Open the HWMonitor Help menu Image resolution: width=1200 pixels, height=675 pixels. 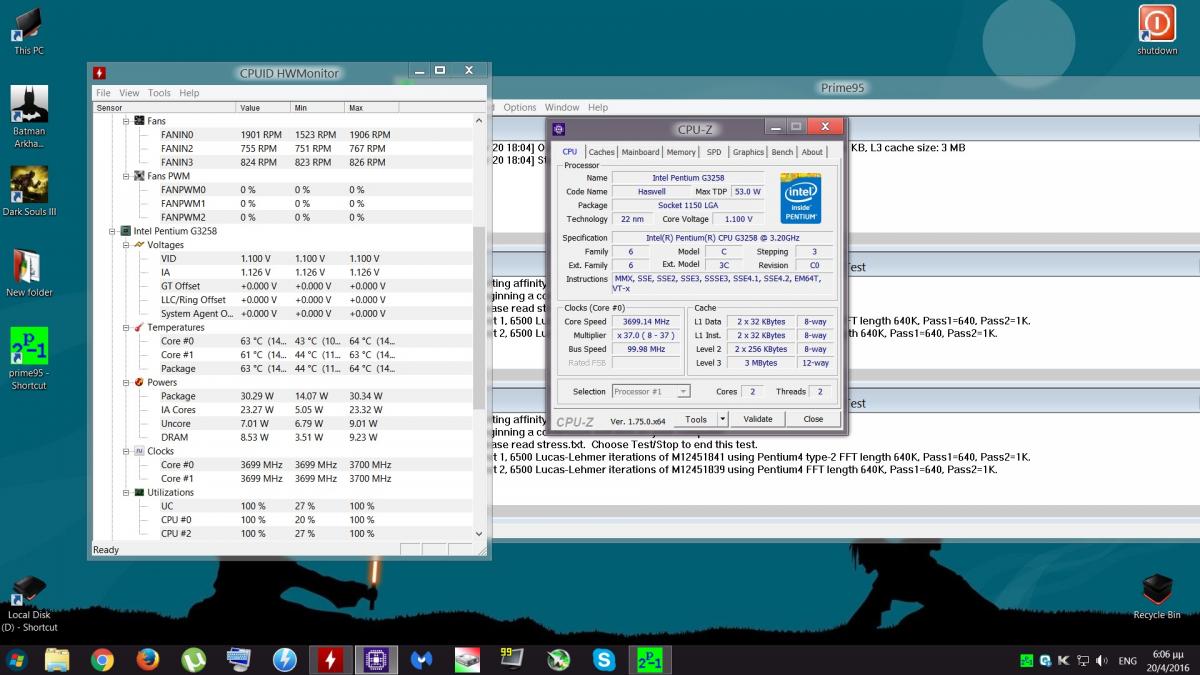pyautogui.click(x=189, y=93)
